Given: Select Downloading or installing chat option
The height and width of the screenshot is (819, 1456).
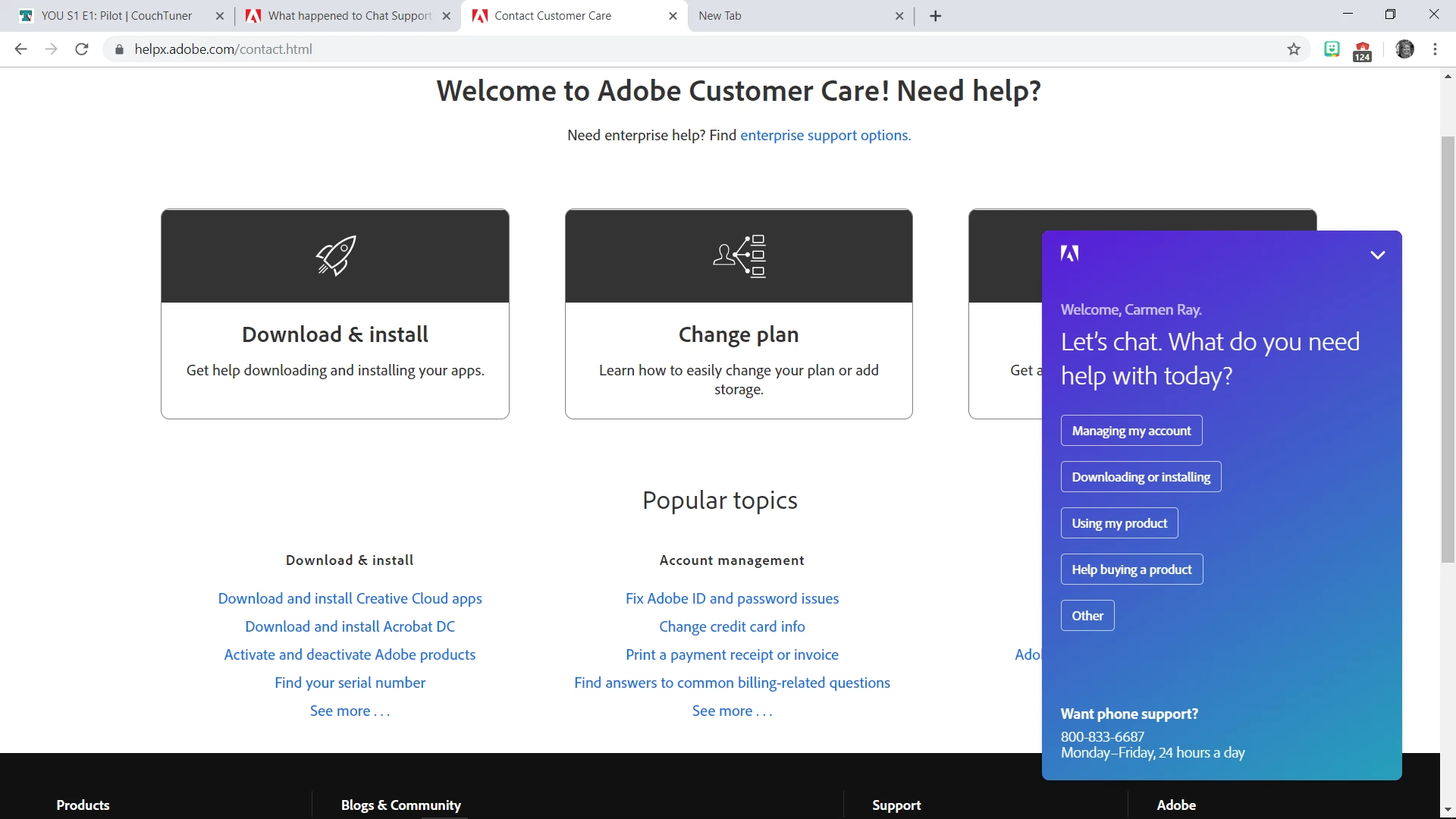Looking at the screenshot, I should tap(1141, 477).
